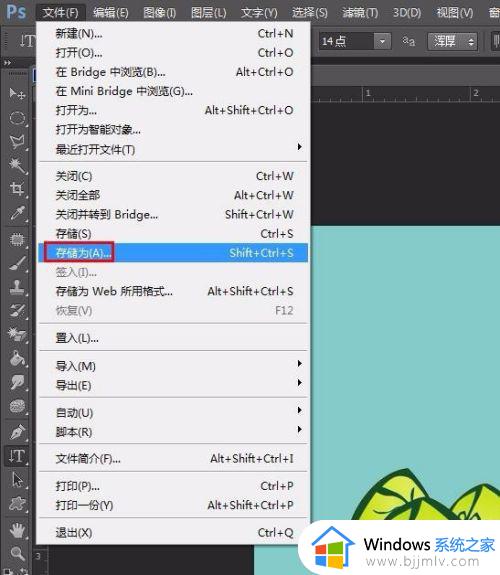Choose 打开为智能对象... menu item
The width and height of the screenshot is (500, 575).
pyautogui.click(x=173, y=129)
